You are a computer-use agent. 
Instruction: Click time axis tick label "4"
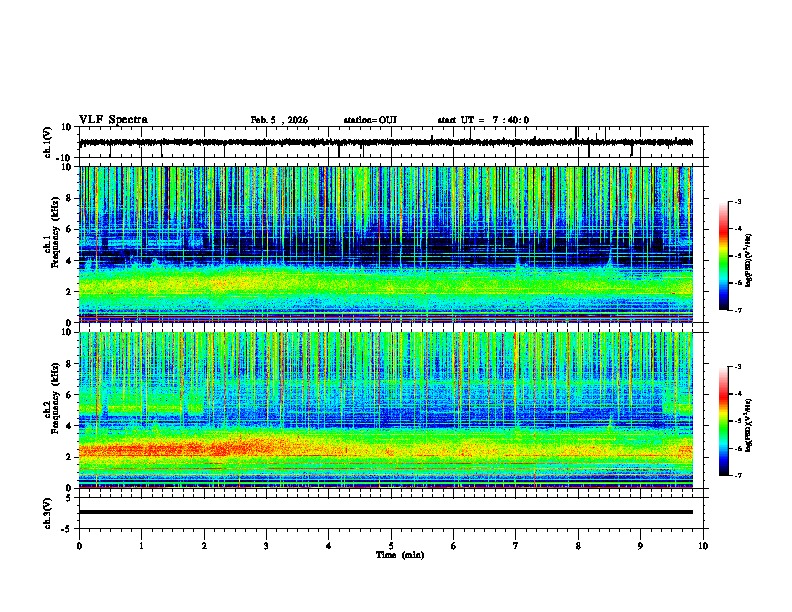pos(329,546)
